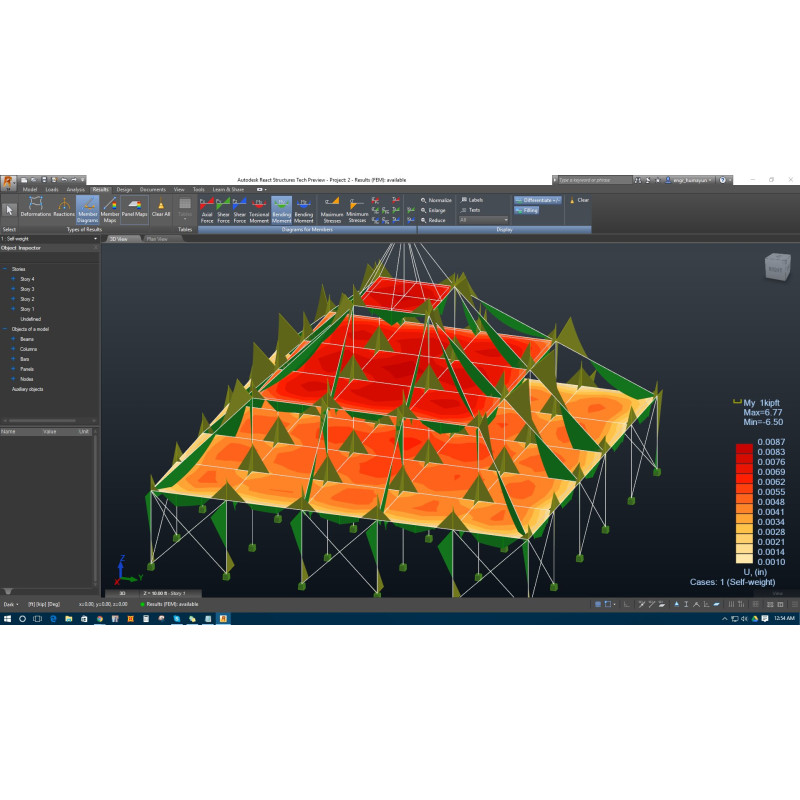Click the Panel Maps icon
The width and height of the screenshot is (800, 800).
point(135,209)
